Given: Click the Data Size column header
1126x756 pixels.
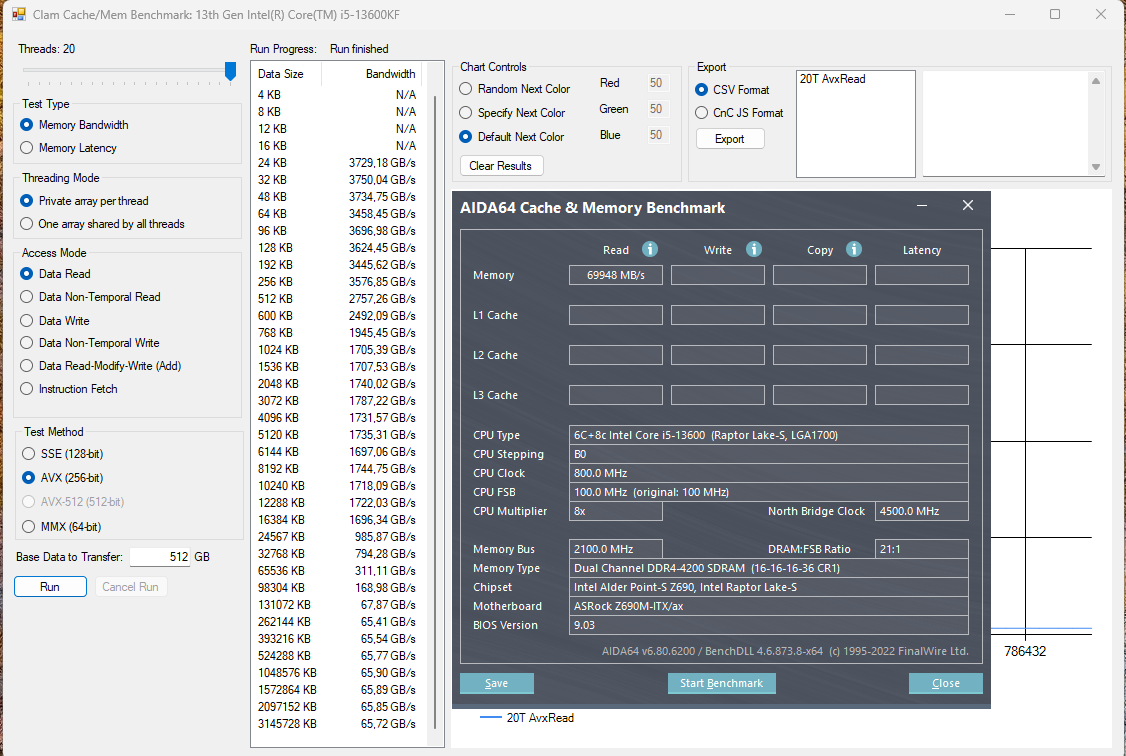Looking at the screenshot, I should point(286,74).
